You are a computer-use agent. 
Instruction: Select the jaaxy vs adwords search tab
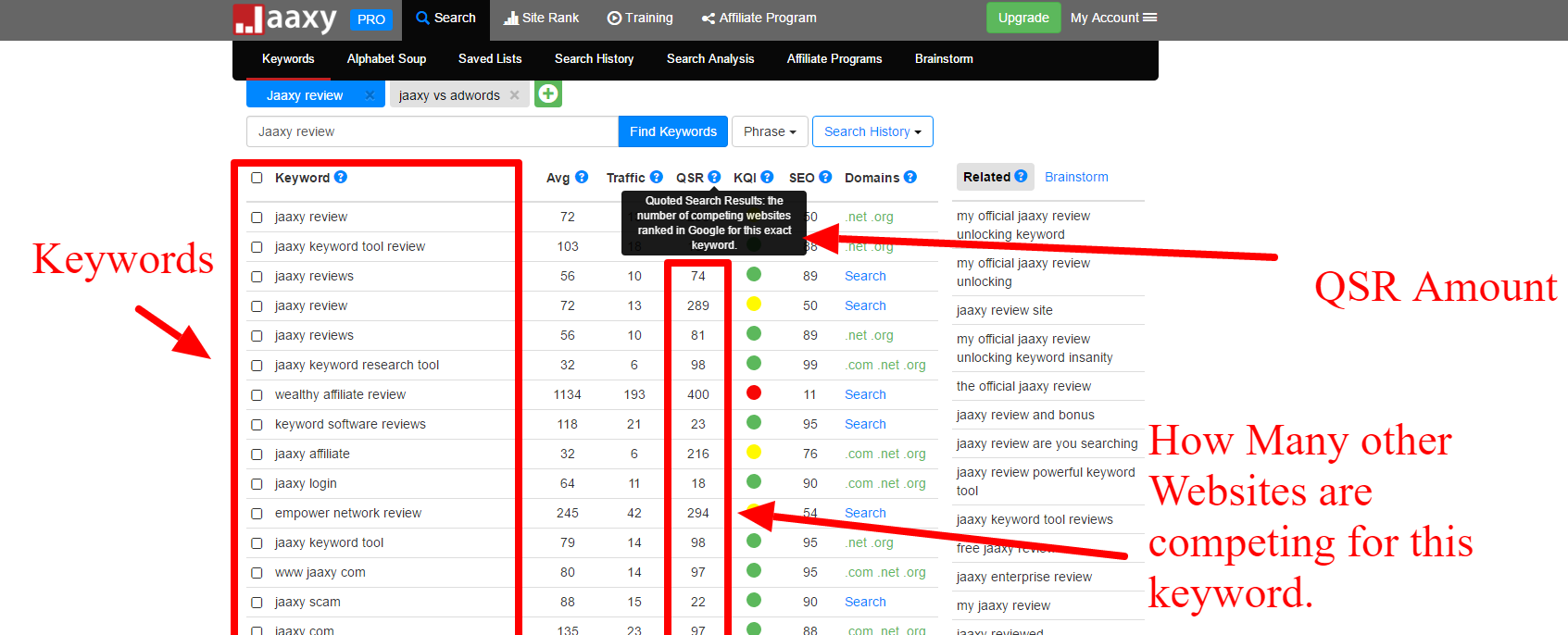click(449, 95)
